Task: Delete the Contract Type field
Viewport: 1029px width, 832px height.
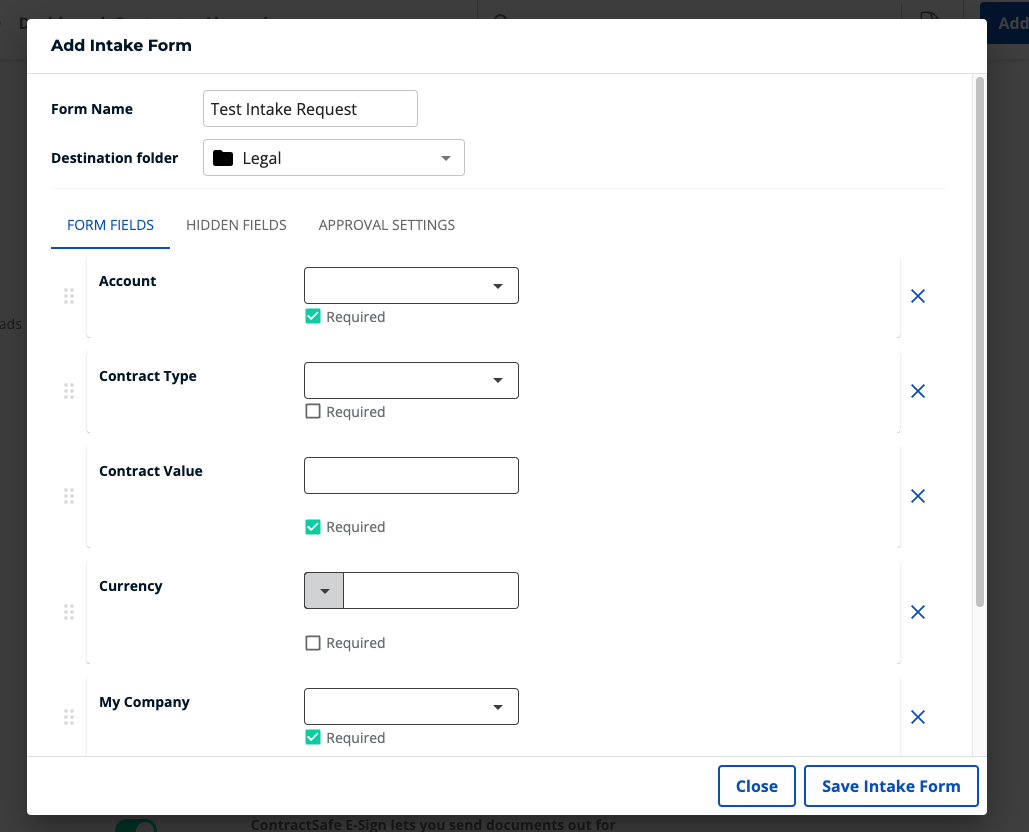Action: [x=918, y=391]
